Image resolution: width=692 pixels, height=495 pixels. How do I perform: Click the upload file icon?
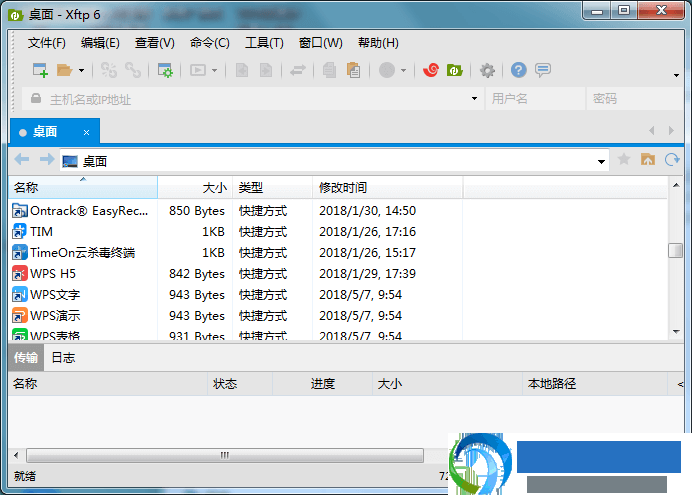point(242,70)
